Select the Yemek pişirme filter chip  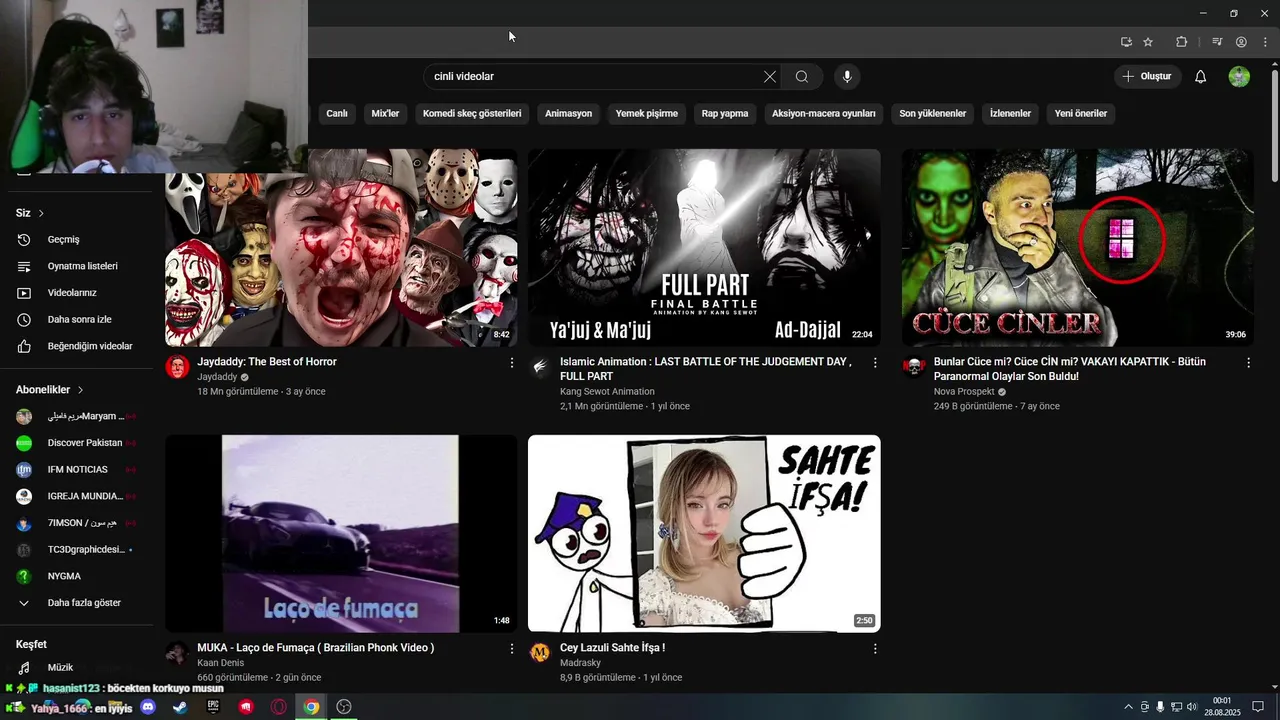(647, 114)
